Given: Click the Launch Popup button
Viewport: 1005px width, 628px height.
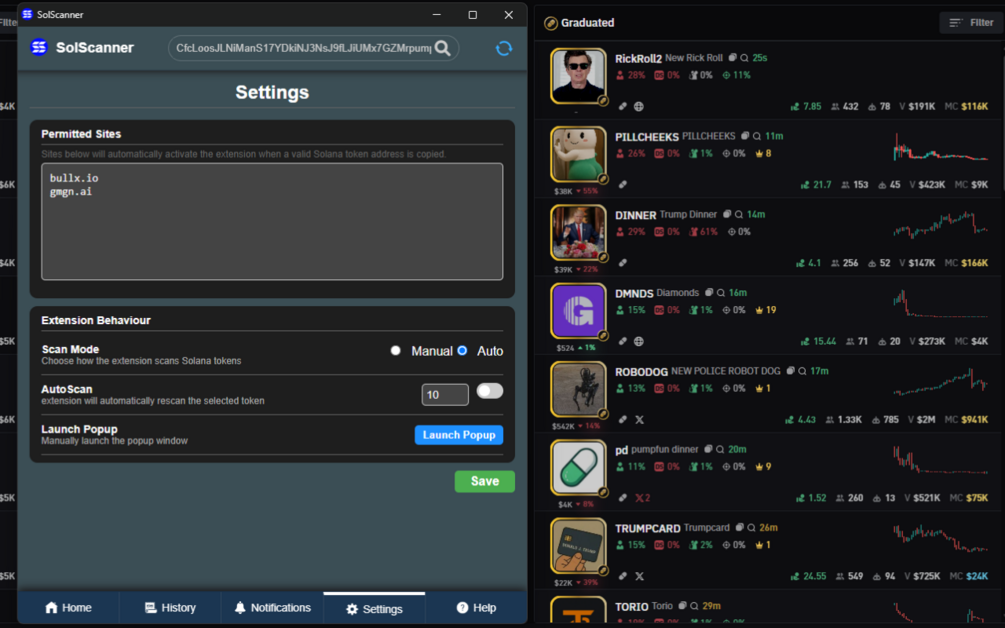Looking at the screenshot, I should tap(459, 434).
